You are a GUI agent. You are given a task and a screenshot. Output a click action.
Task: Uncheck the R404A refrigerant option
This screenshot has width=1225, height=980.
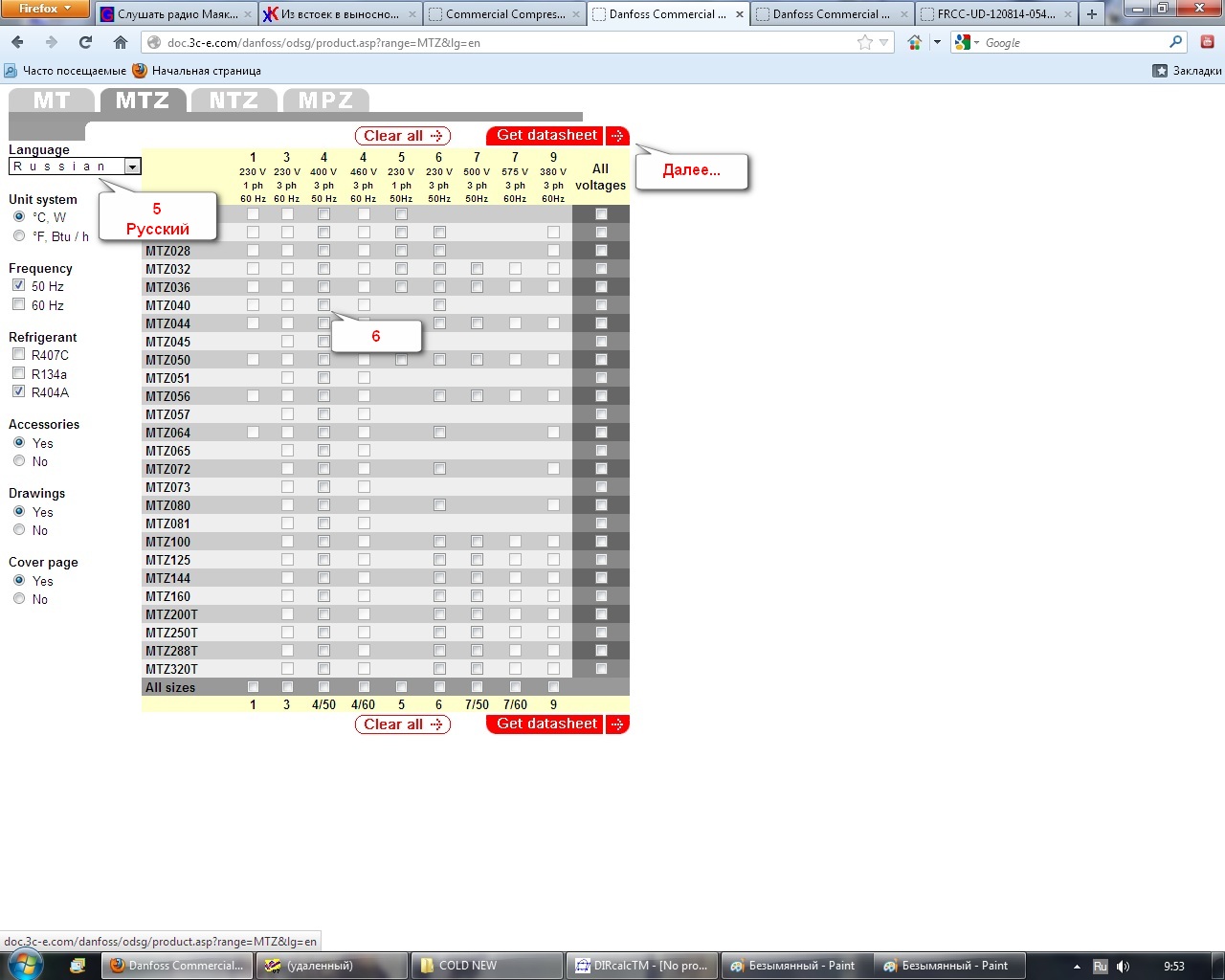point(18,391)
